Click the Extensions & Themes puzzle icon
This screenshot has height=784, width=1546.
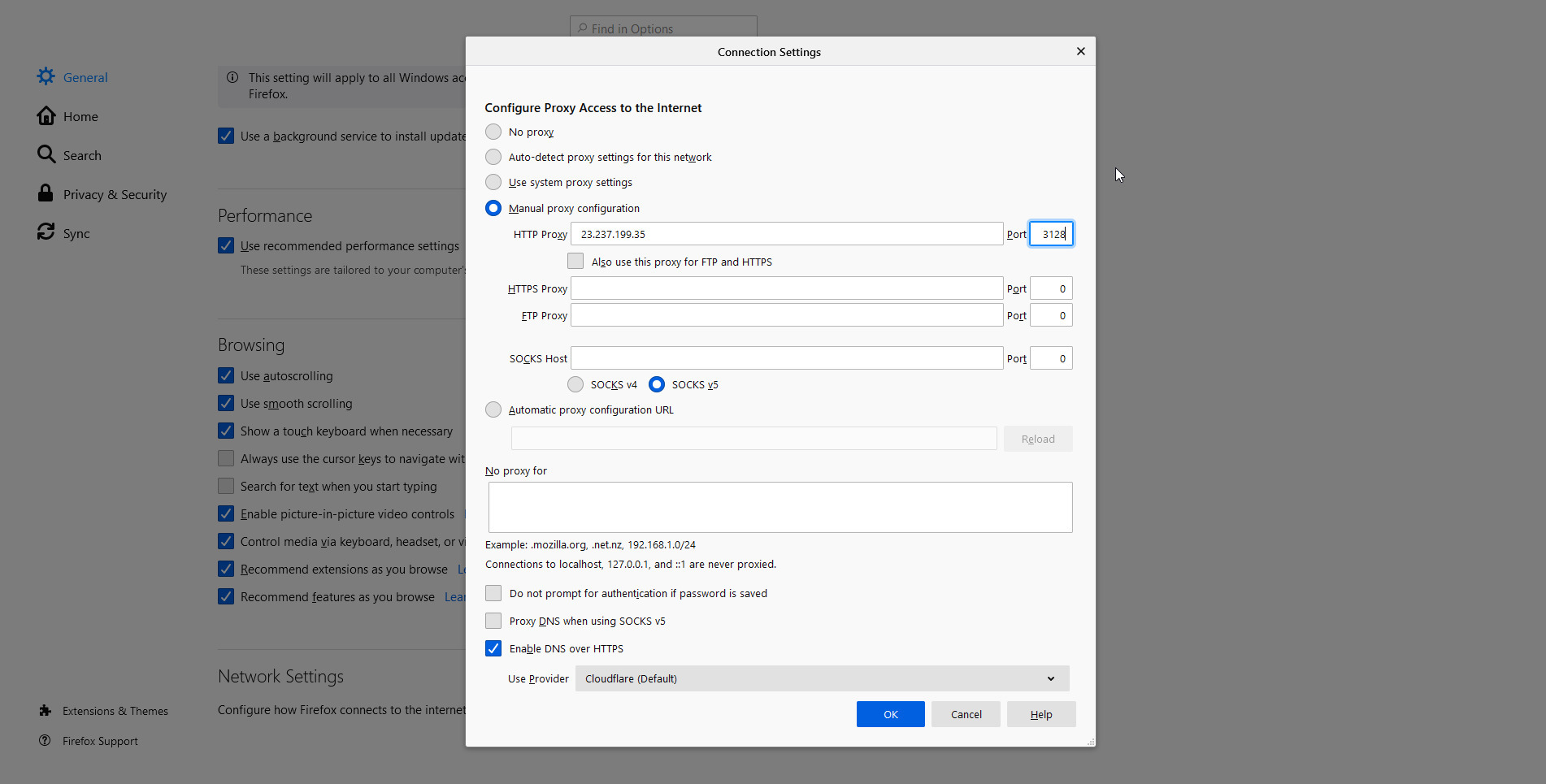(46, 711)
